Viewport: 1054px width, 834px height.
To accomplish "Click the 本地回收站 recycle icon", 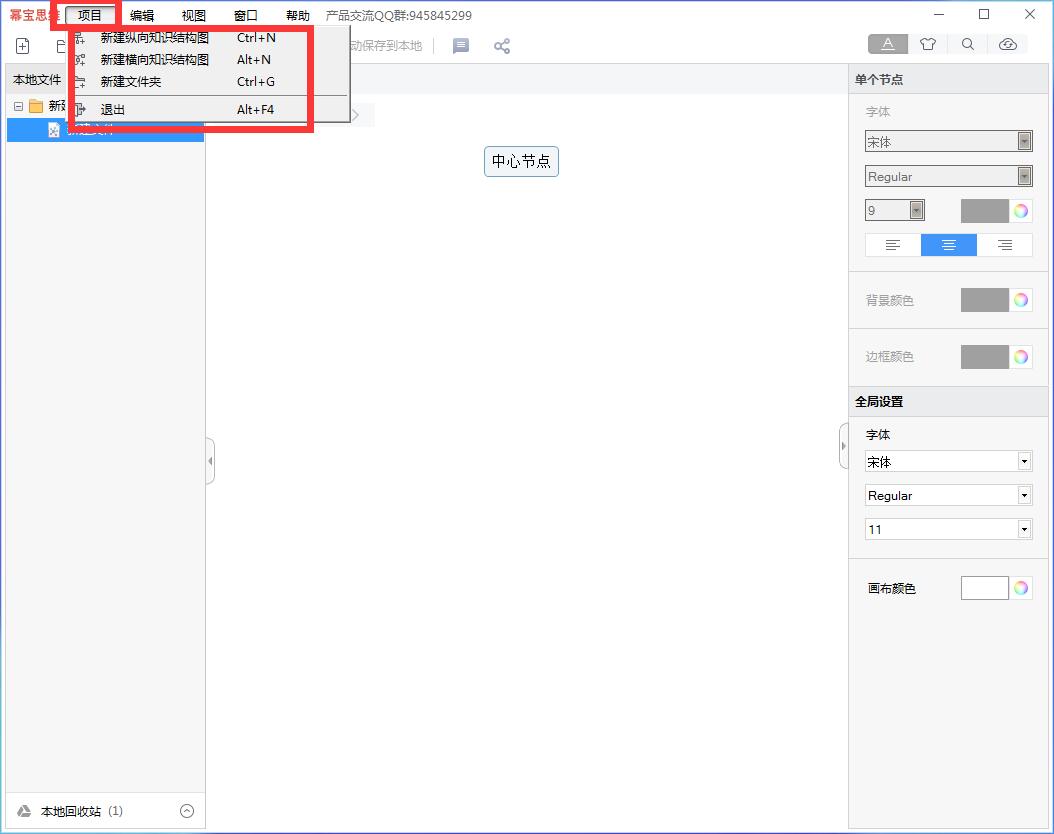I will [x=25, y=811].
